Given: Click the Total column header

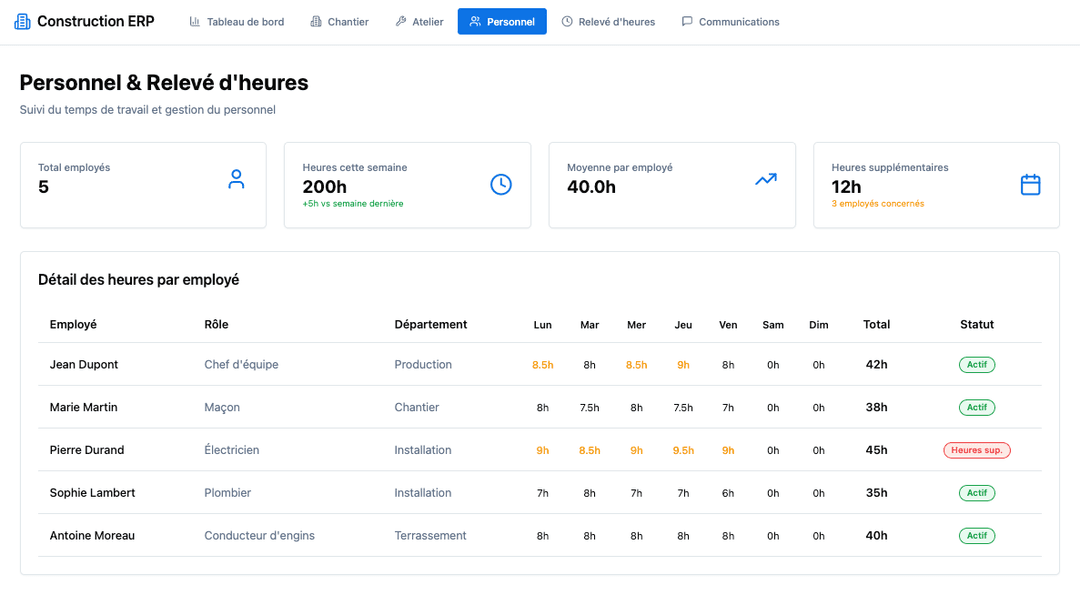Looking at the screenshot, I should [x=876, y=324].
